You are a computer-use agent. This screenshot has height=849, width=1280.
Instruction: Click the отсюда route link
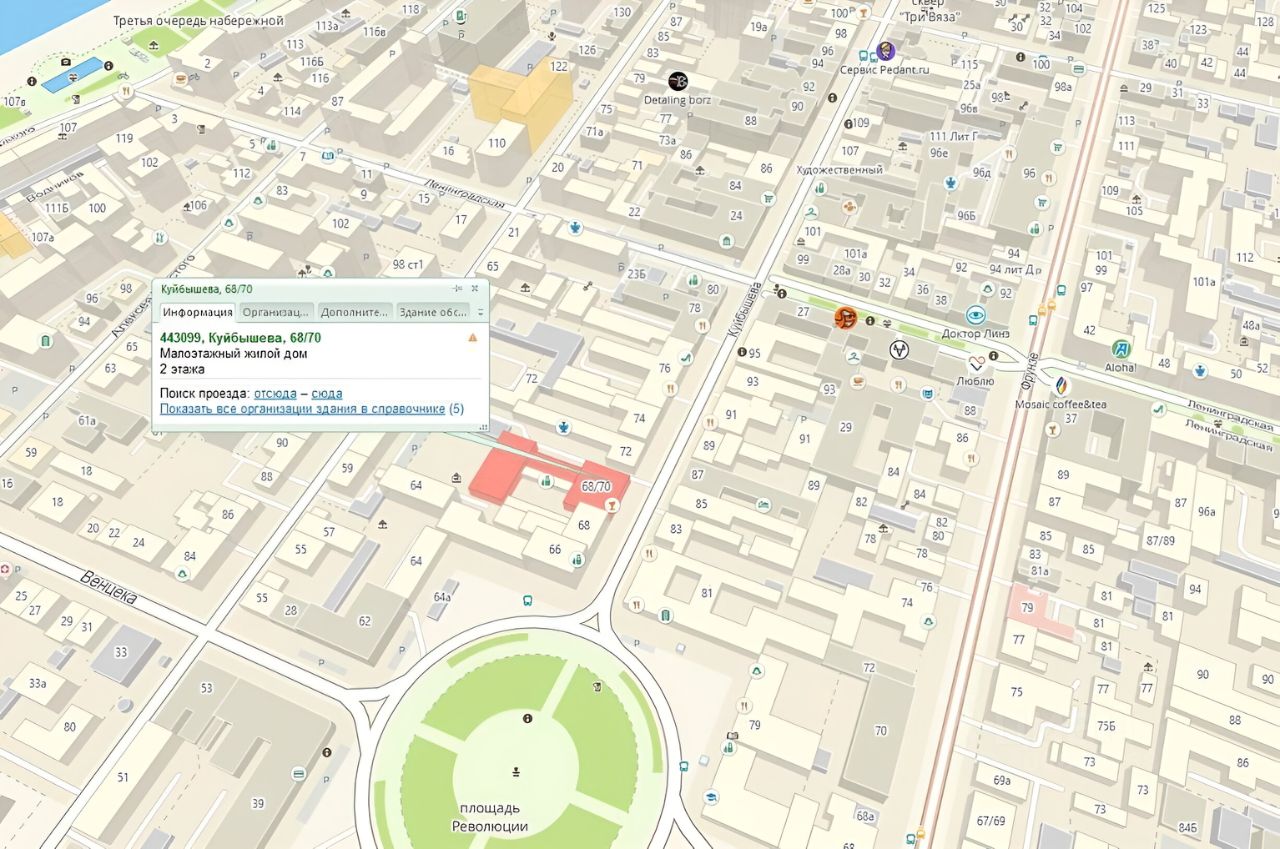pyautogui.click(x=275, y=394)
